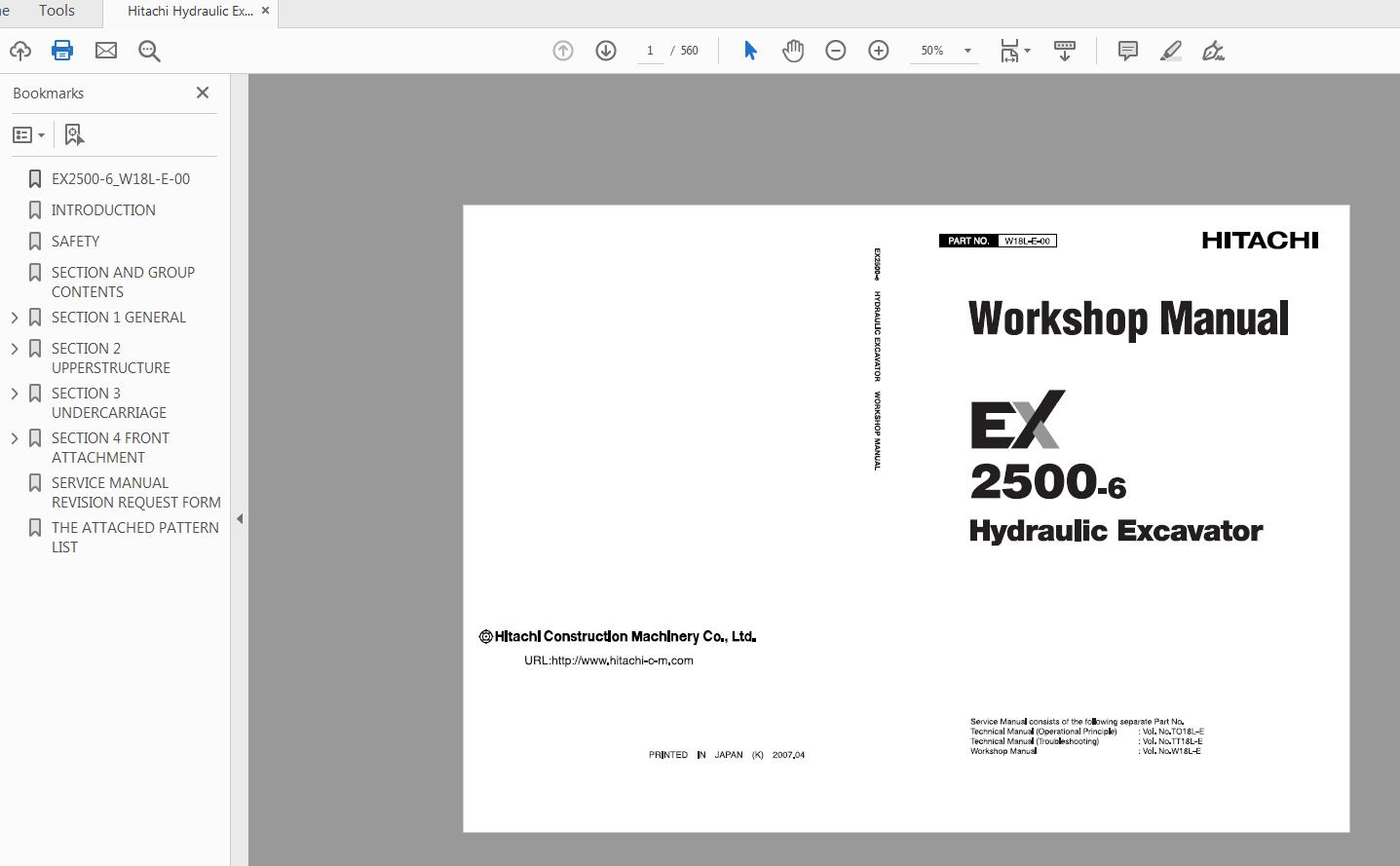Click Hitachi Construction Machinery Co., Ltd. text

pos(618,637)
